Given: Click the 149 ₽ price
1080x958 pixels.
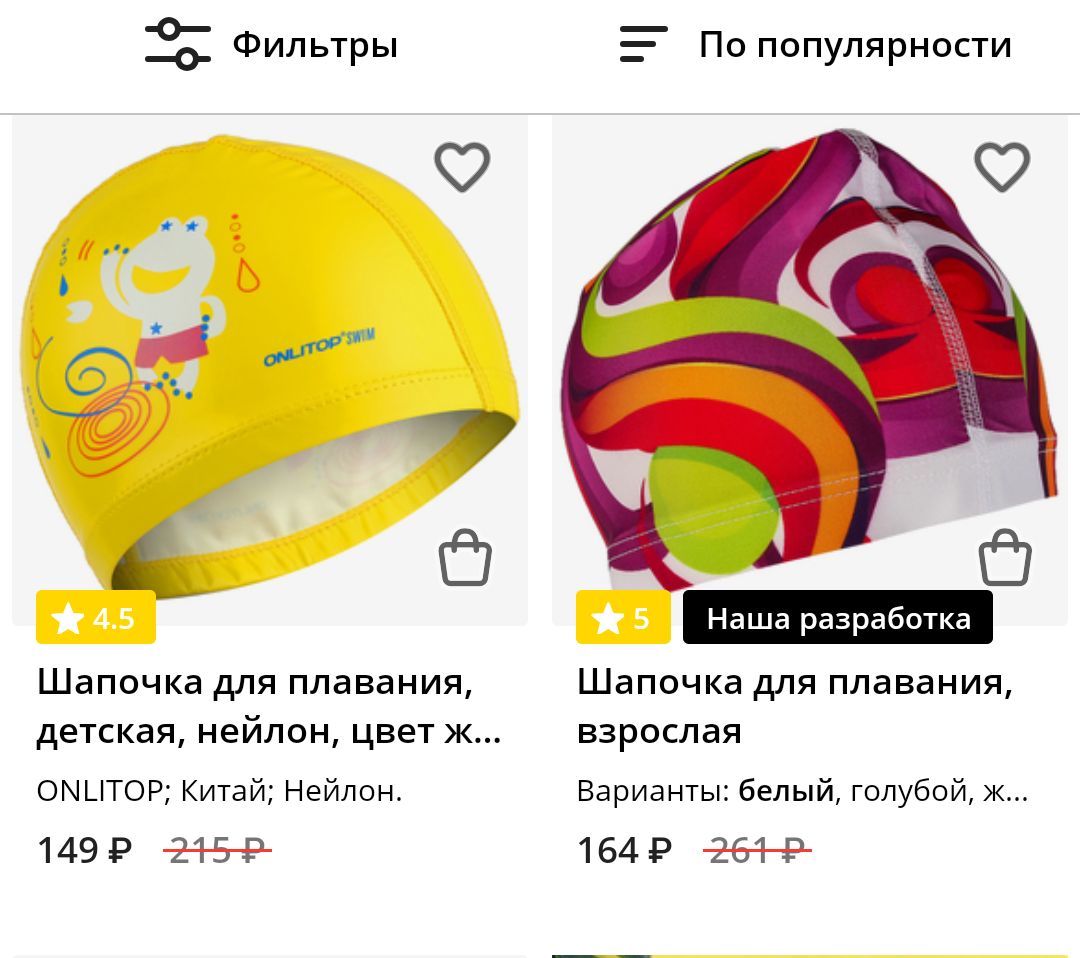Looking at the screenshot, I should [x=84, y=850].
